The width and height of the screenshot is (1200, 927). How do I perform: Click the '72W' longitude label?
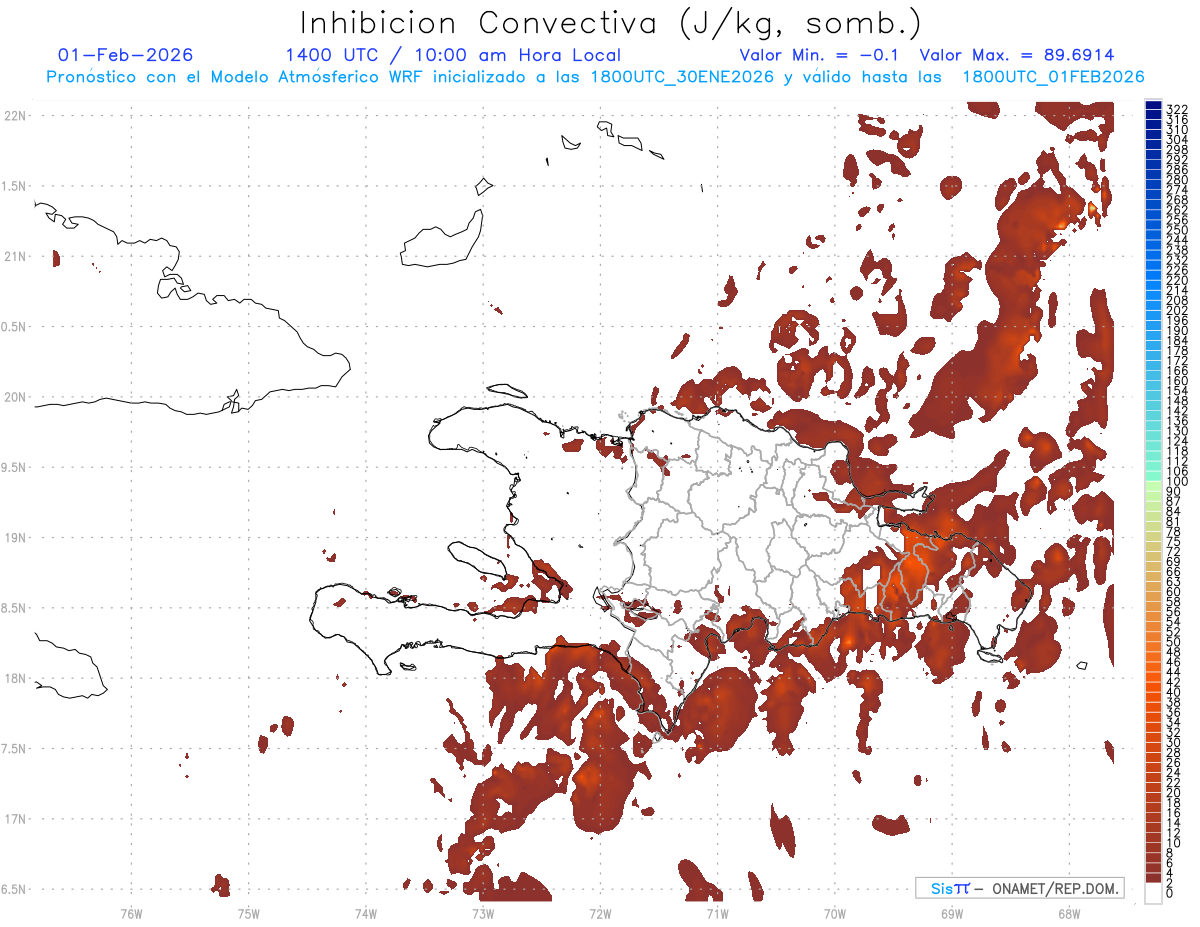click(600, 913)
